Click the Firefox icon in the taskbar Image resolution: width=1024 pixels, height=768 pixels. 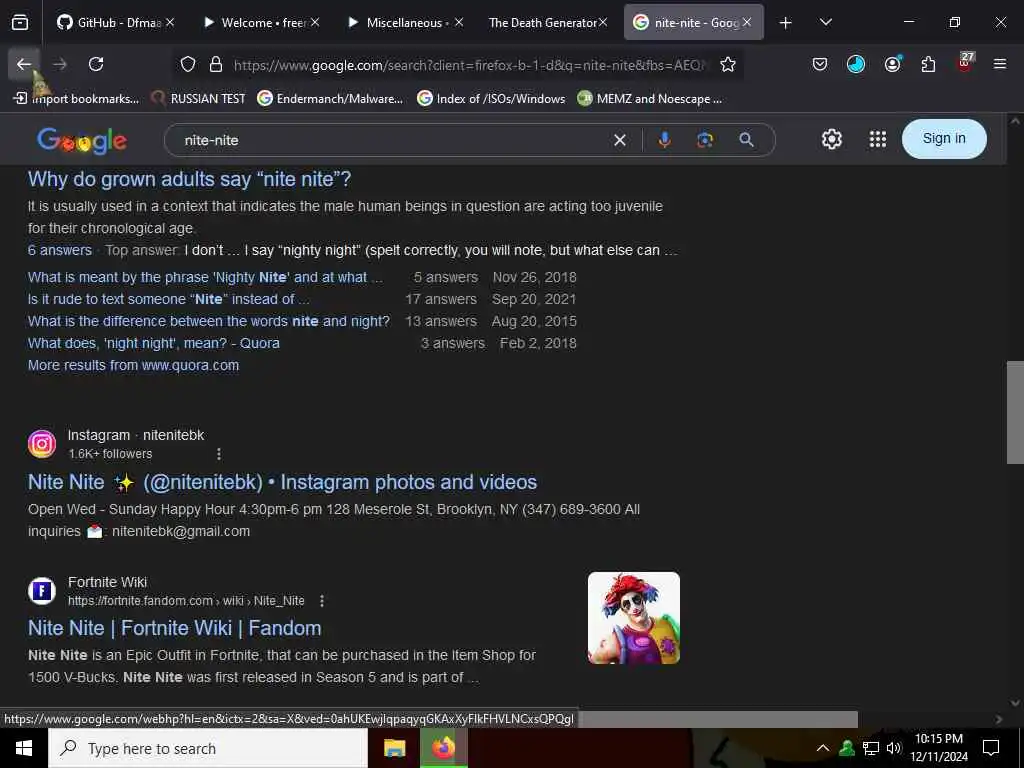pos(443,748)
